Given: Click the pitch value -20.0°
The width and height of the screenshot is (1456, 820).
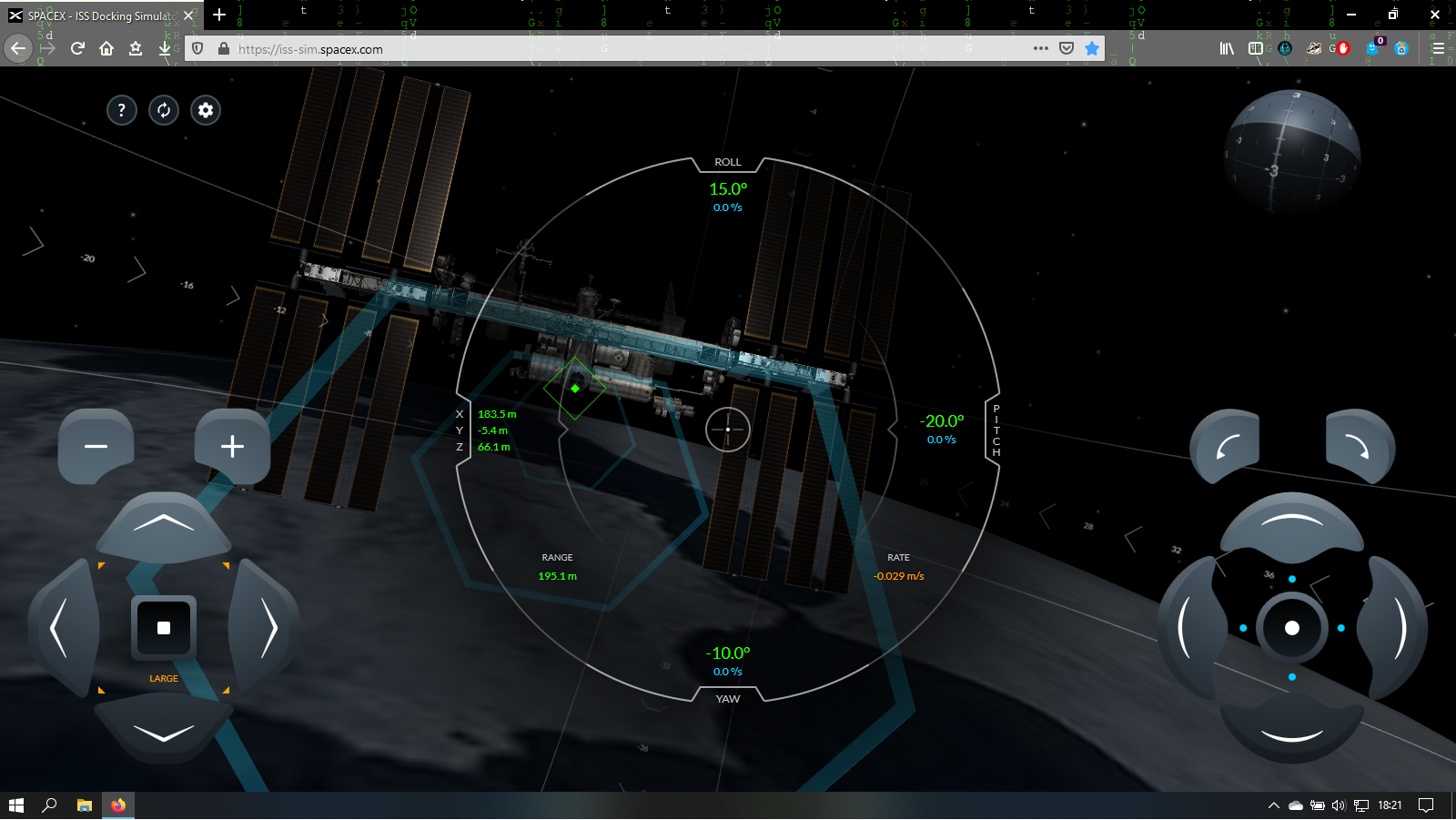Looking at the screenshot, I should click(x=942, y=421).
